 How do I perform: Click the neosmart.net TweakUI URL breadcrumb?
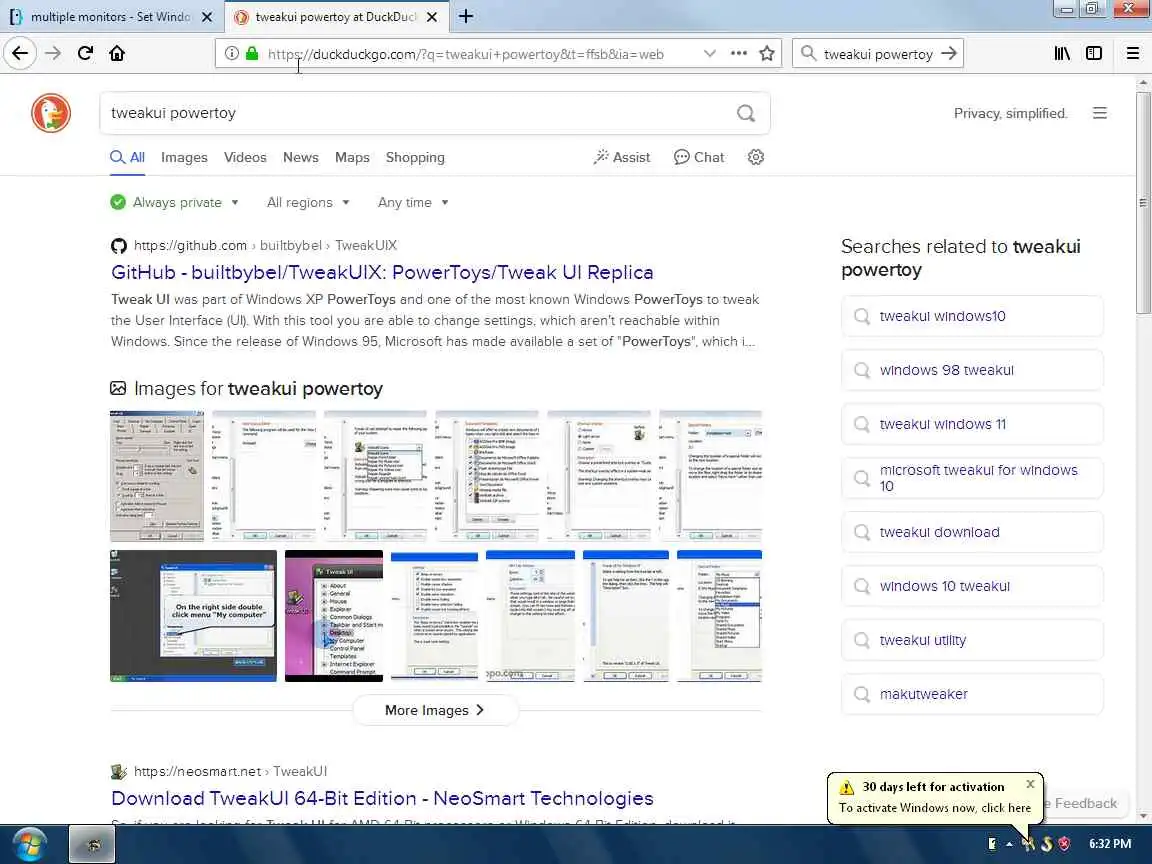[230, 771]
